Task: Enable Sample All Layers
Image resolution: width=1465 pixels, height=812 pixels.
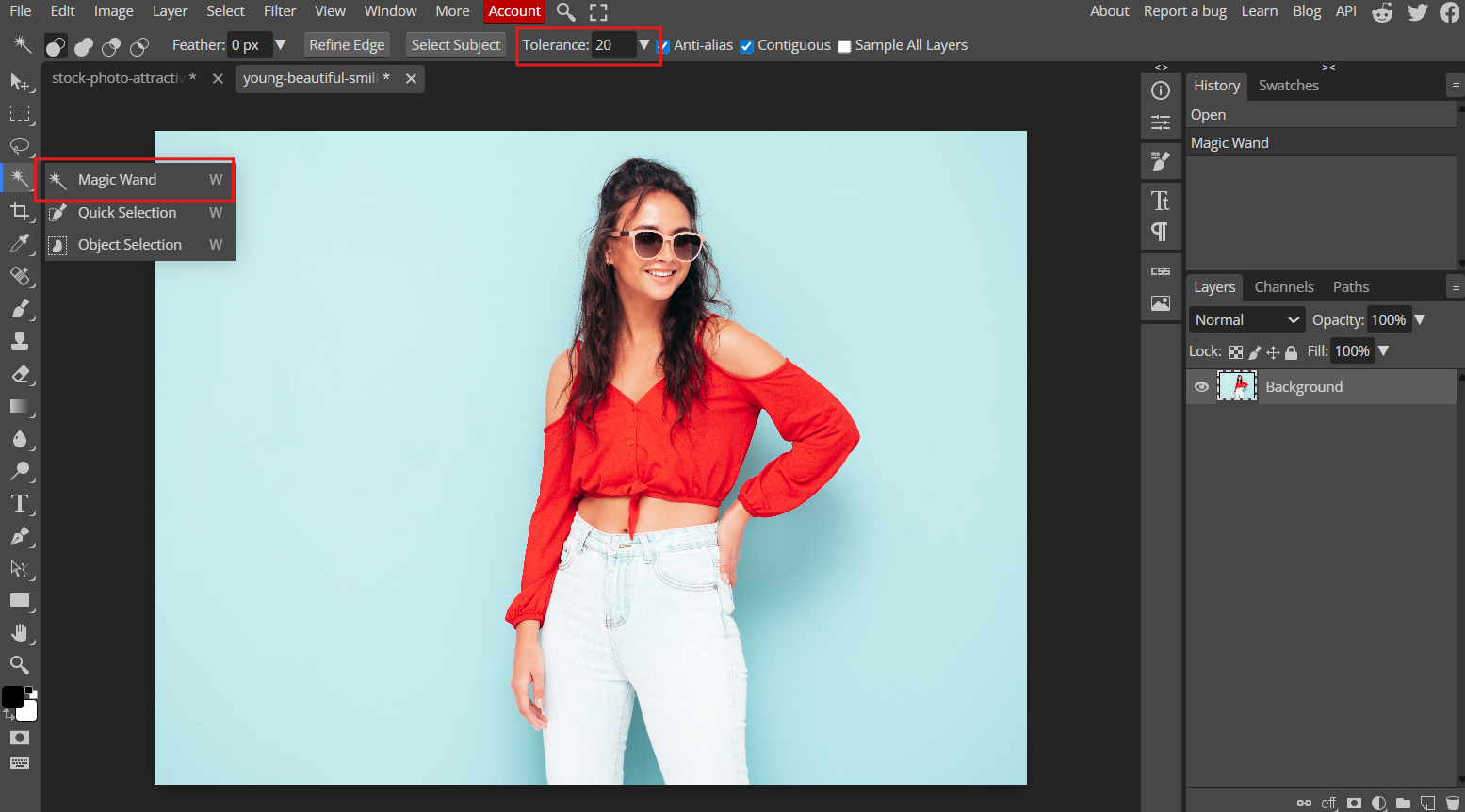Action: [843, 45]
